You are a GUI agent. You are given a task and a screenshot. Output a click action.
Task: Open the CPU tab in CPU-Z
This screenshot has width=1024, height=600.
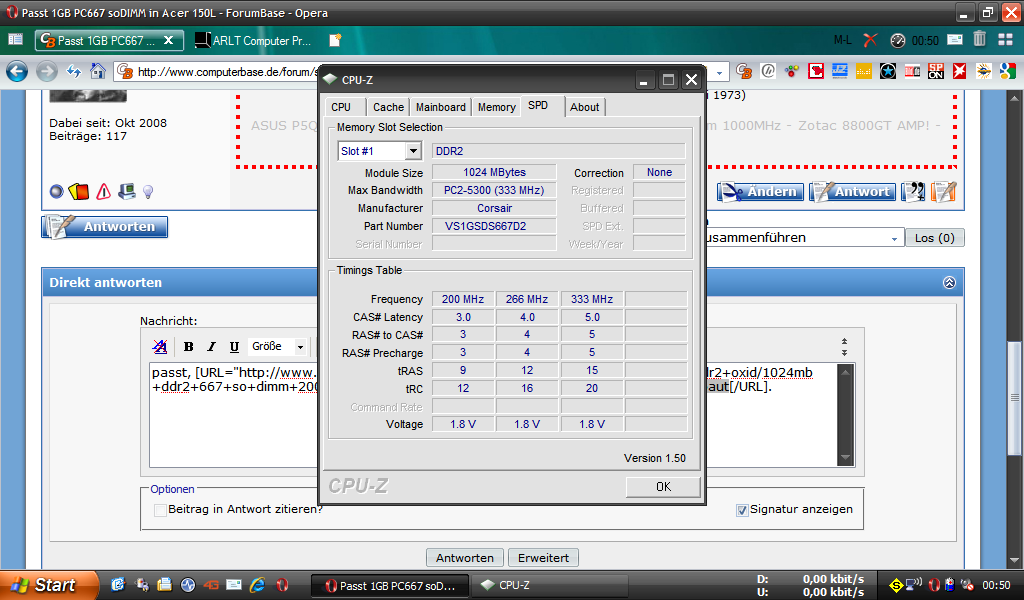pos(341,107)
